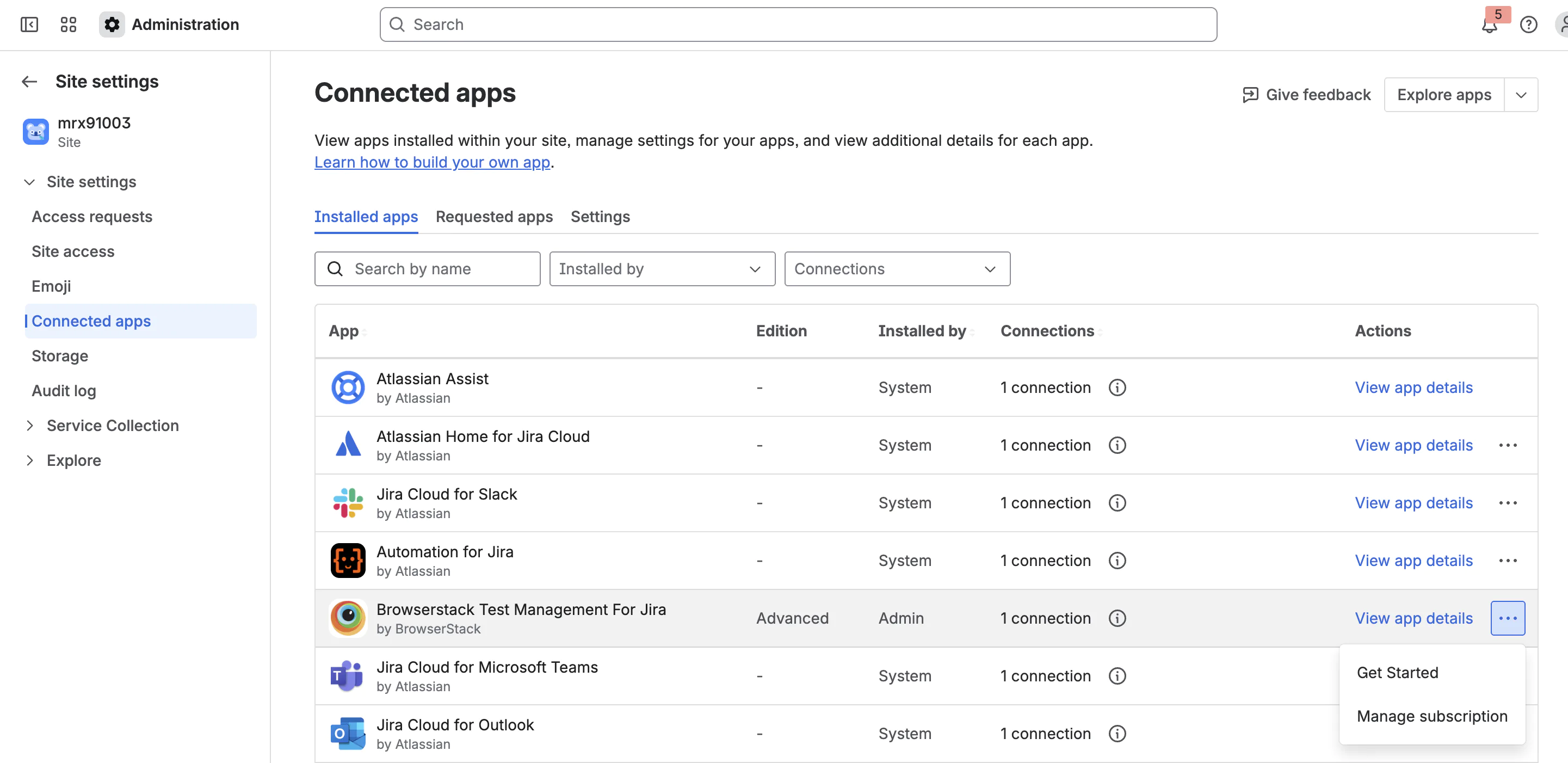The width and height of the screenshot is (1568, 763).
Task: View app details for Jira Cloud for Slack
Action: coord(1413,503)
